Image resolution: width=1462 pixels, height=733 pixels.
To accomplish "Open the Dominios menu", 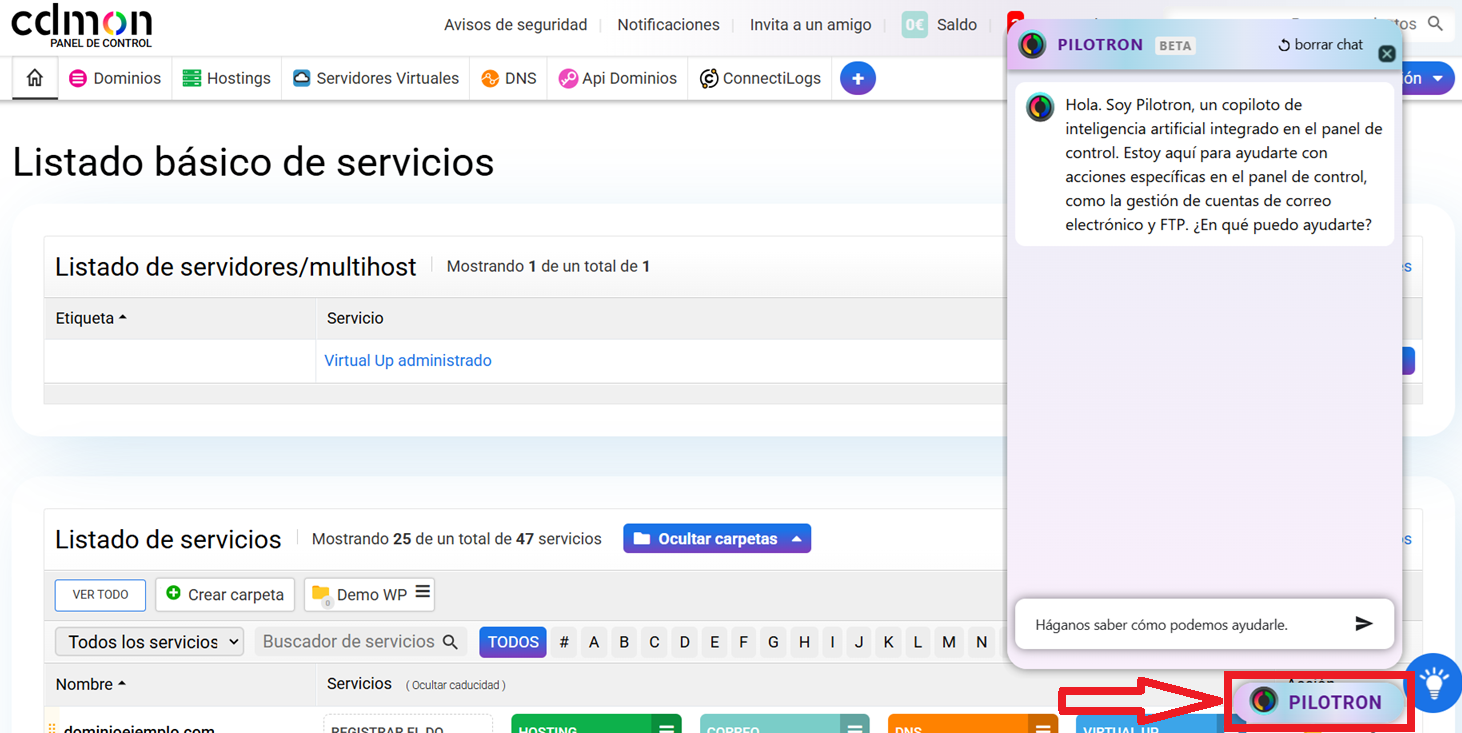I will (115, 78).
